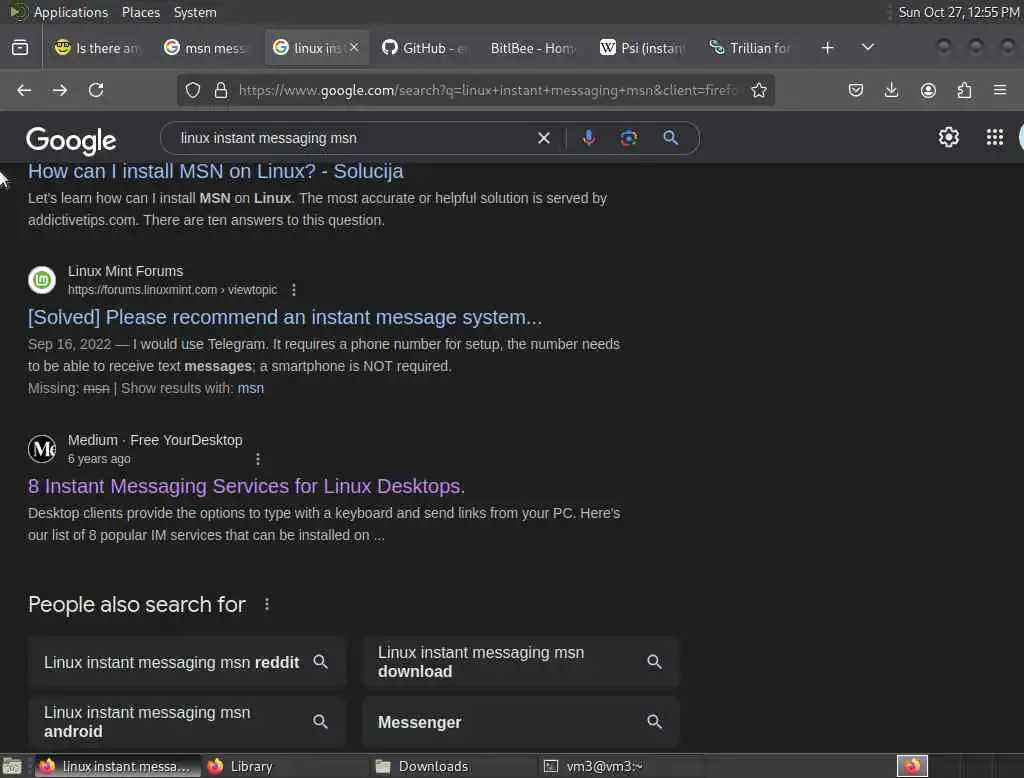The image size is (1024, 778).
Task: Search 'Linux instant messaging msn reddit' suggestion
Action: (x=187, y=662)
